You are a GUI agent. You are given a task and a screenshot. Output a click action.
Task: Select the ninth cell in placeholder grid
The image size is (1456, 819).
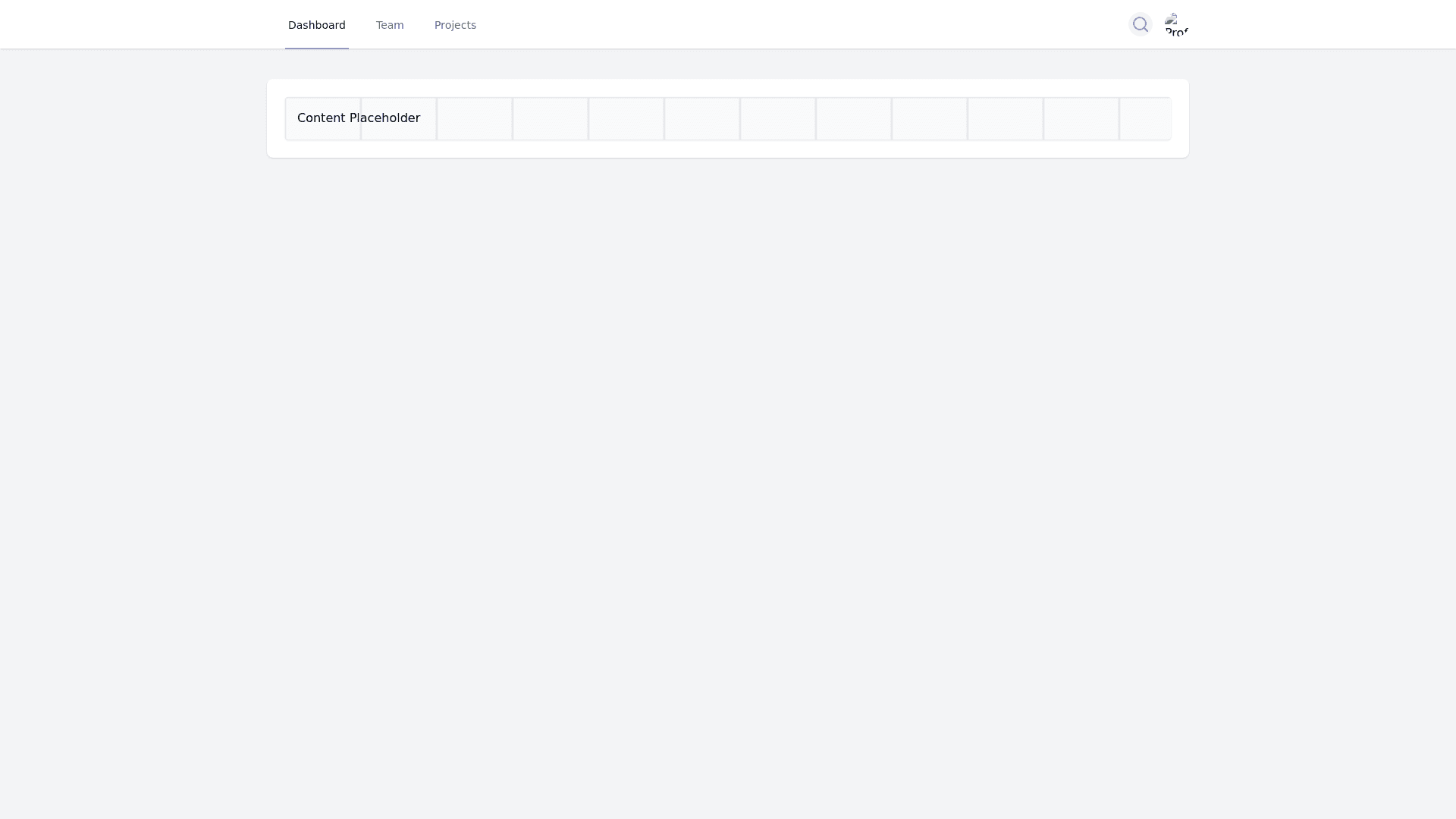click(x=930, y=118)
